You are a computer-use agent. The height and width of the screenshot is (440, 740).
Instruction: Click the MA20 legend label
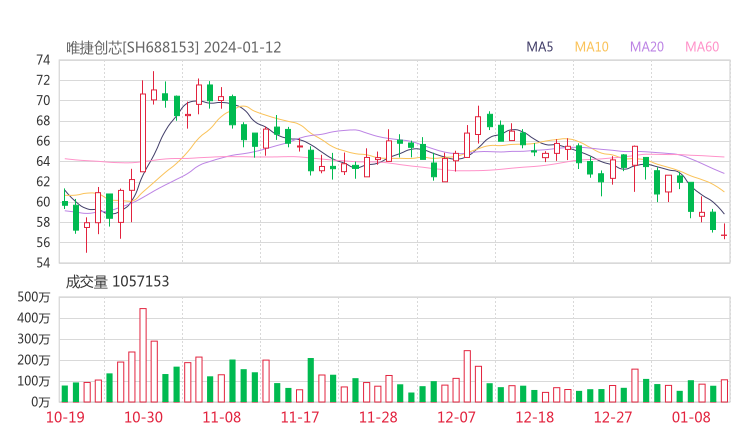[647, 47]
